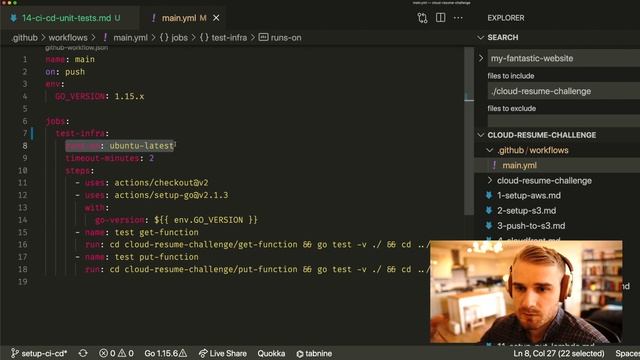
Task: Click markdown icon of 2-setup-s3.md
Action: click(x=489, y=211)
